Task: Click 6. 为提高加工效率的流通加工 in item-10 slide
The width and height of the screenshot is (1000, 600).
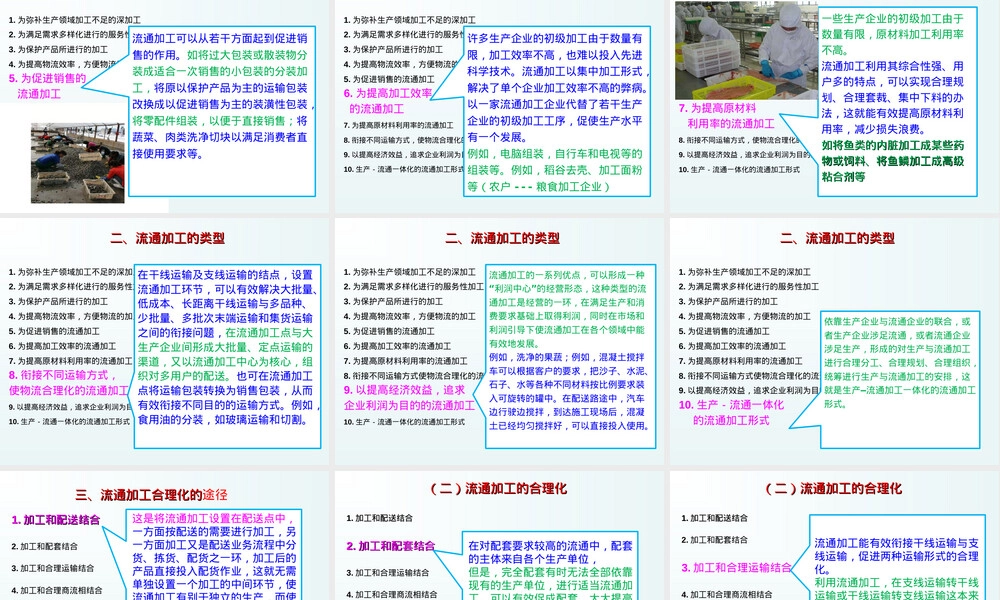Action: [732, 346]
